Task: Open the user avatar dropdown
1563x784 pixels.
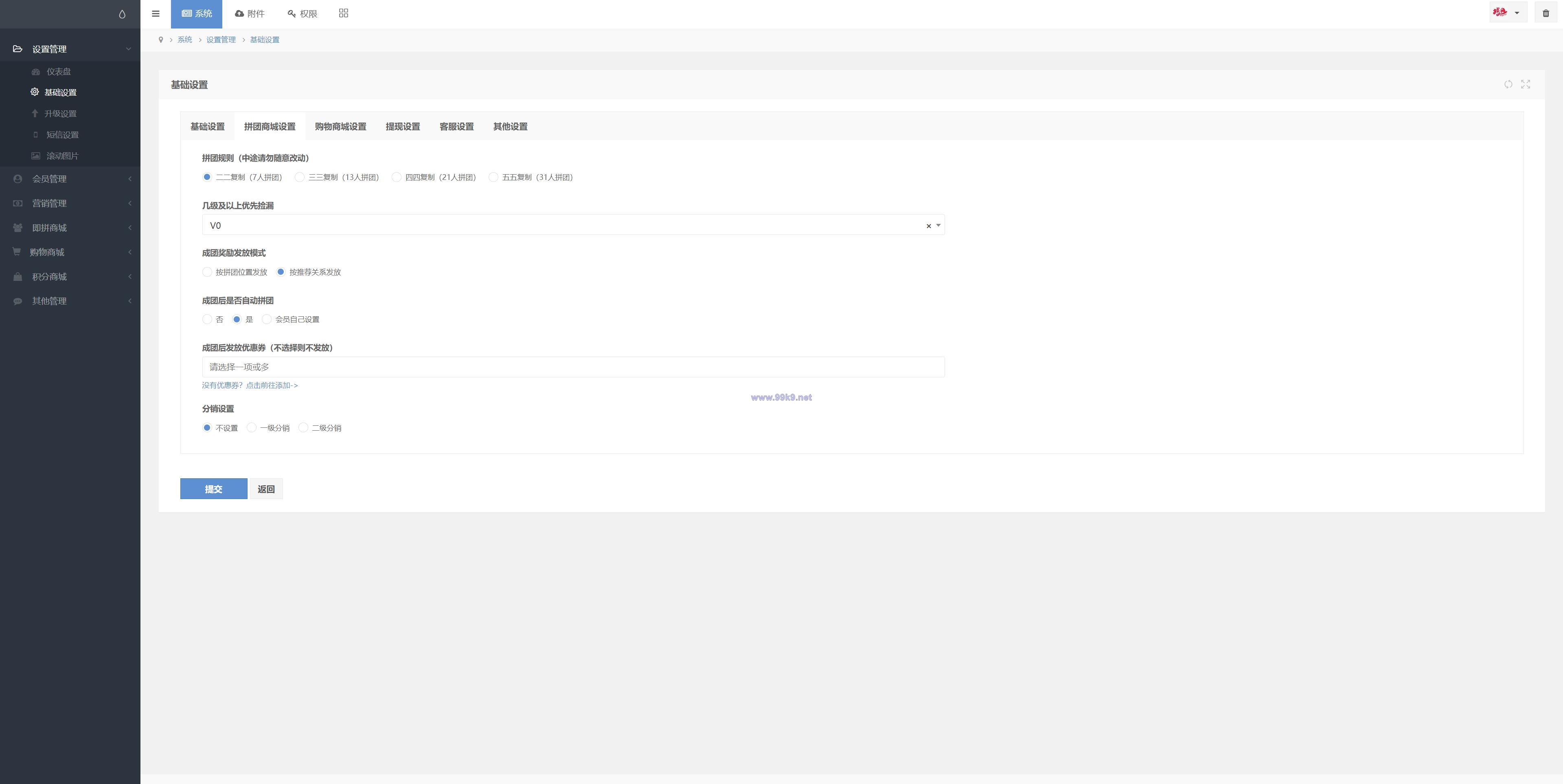Action: [1508, 13]
